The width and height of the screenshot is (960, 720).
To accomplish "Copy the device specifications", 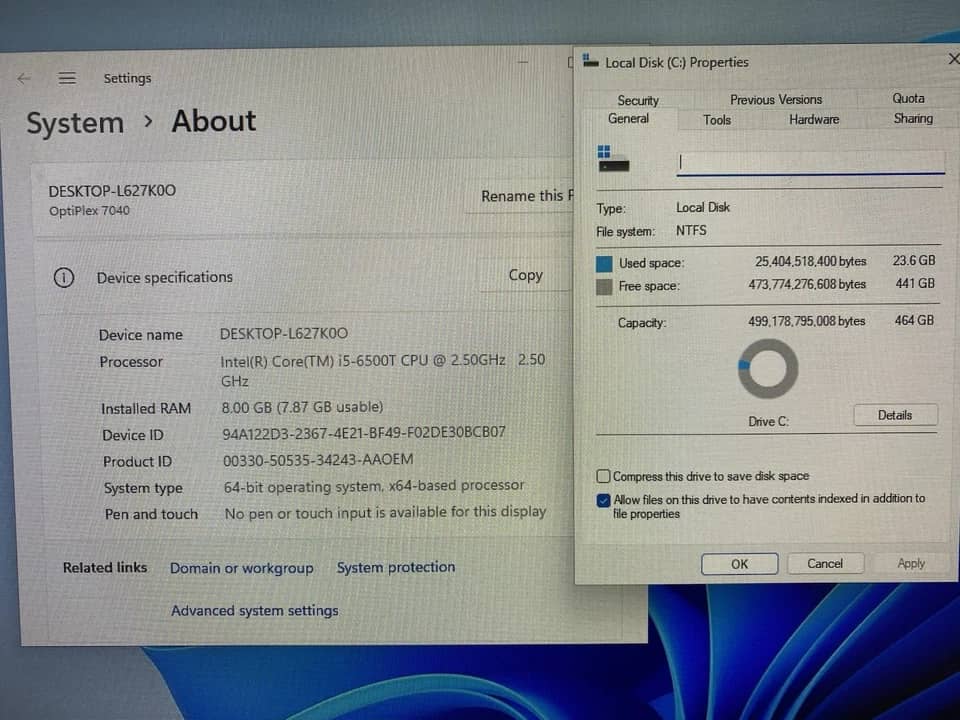I will click(525, 276).
